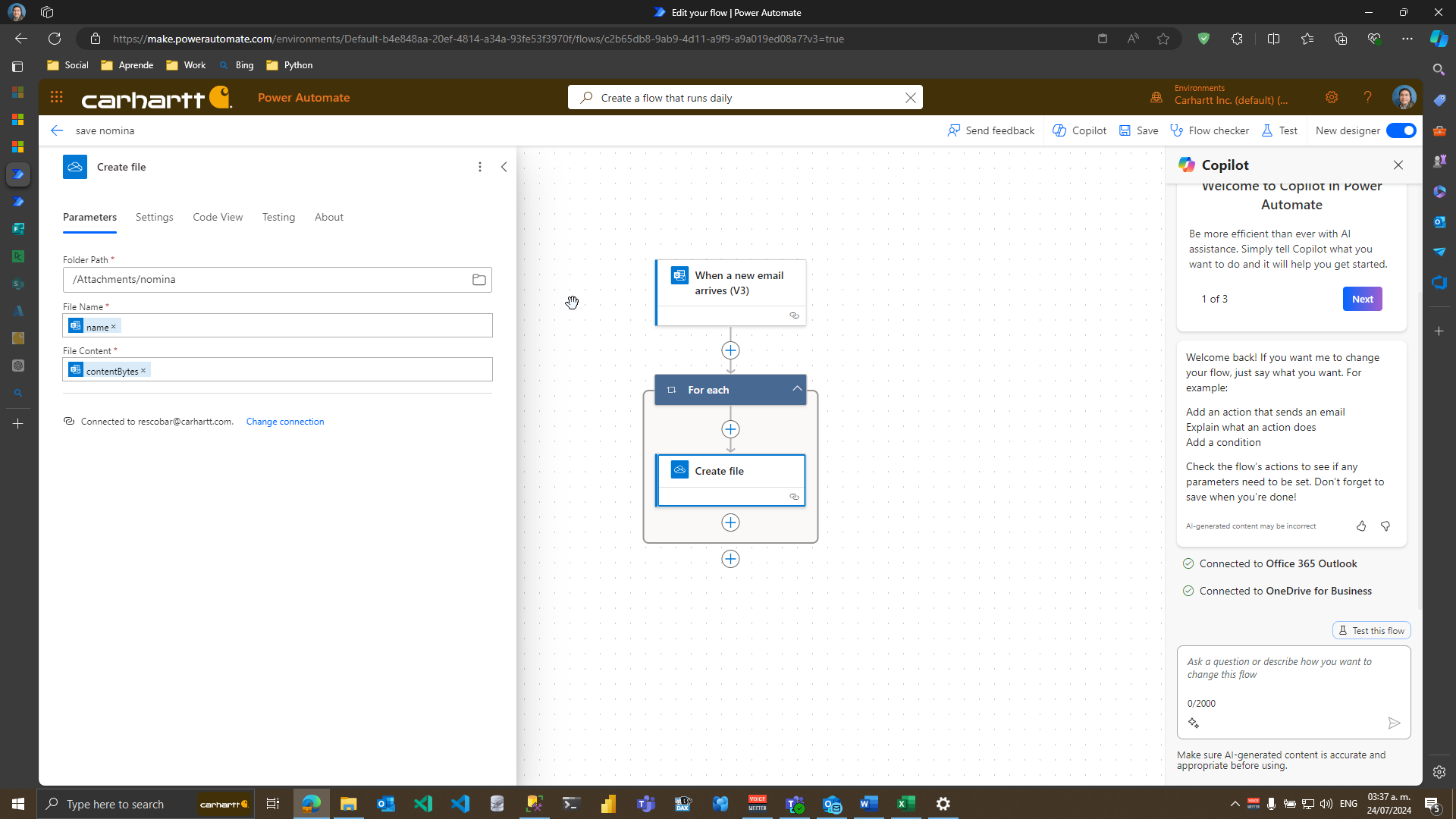Open the folder picker for Folder Path
The image size is (1456, 819).
[x=479, y=279]
